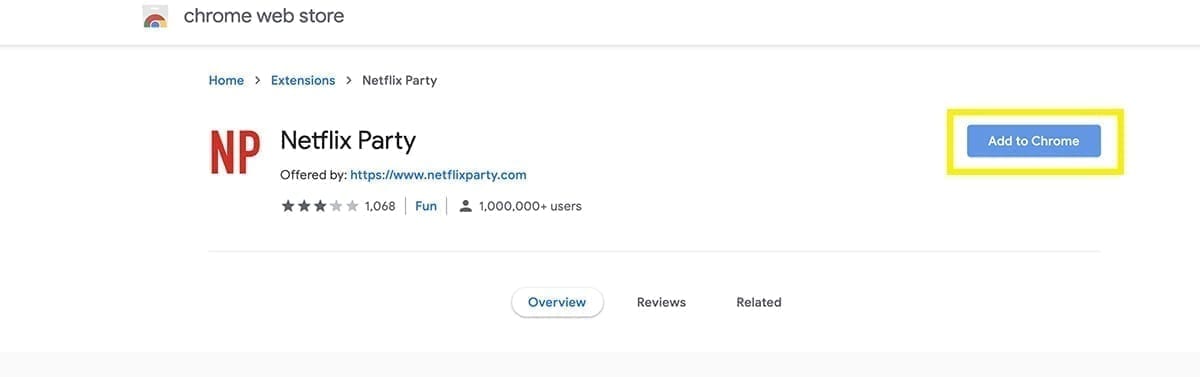Switch to the Related tab
This screenshot has height=377, width=1200.
[x=759, y=302]
